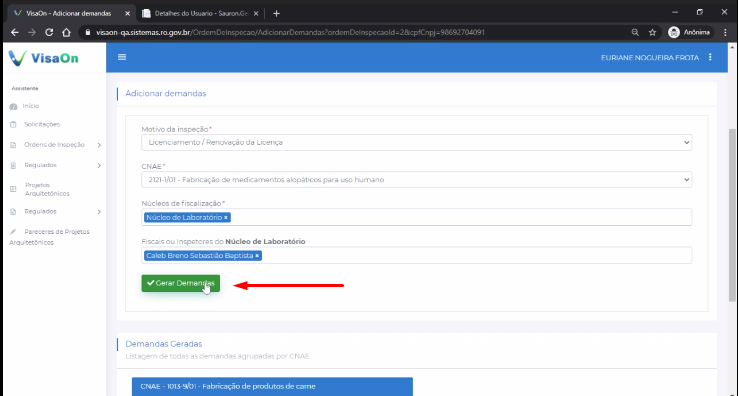The image size is (738, 396).
Task: Click the Listagem de todas as demandas subtitle
Action: click(217, 356)
